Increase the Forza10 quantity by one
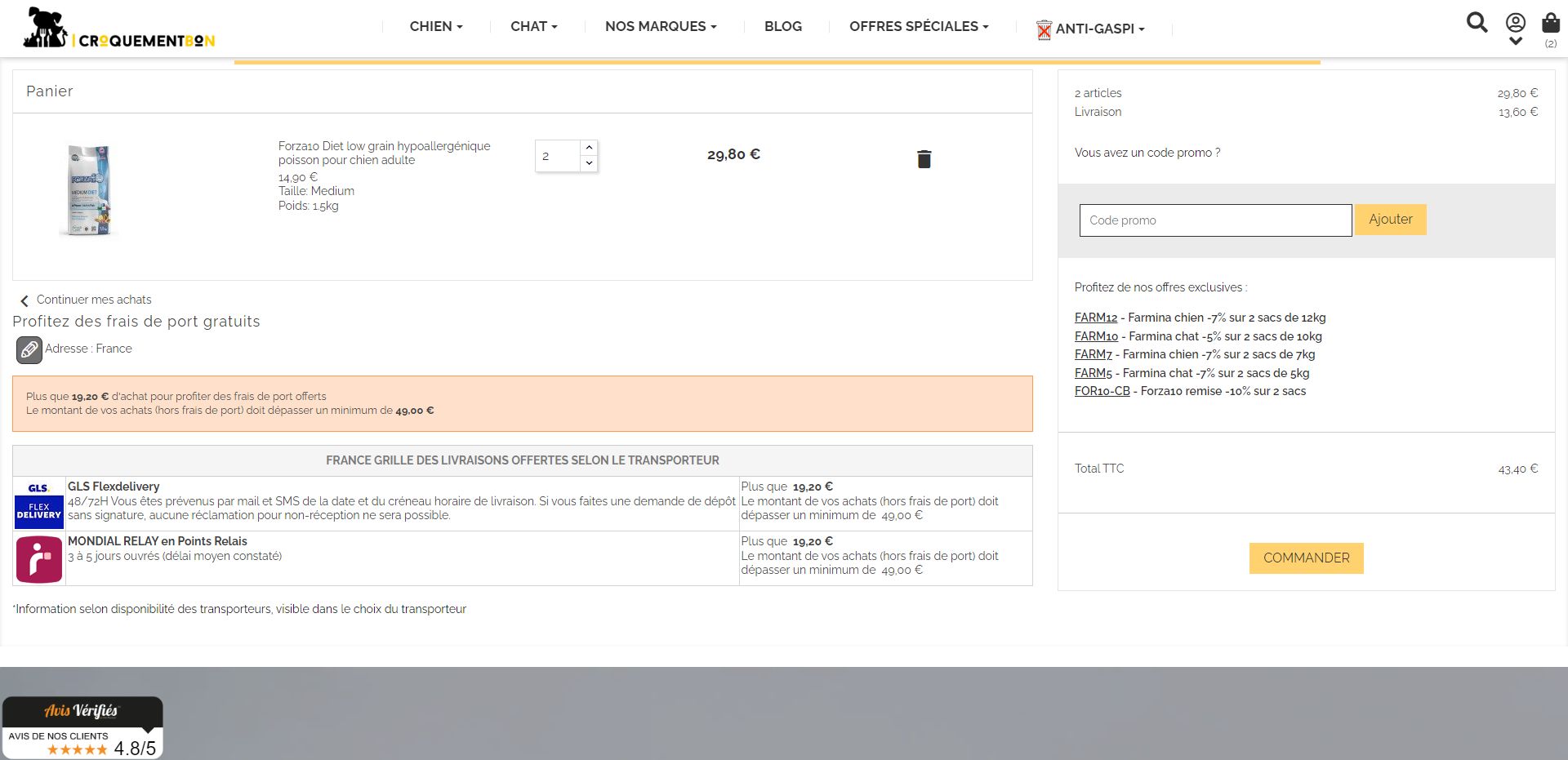Screen dimensions: 1568x760 (x=589, y=148)
